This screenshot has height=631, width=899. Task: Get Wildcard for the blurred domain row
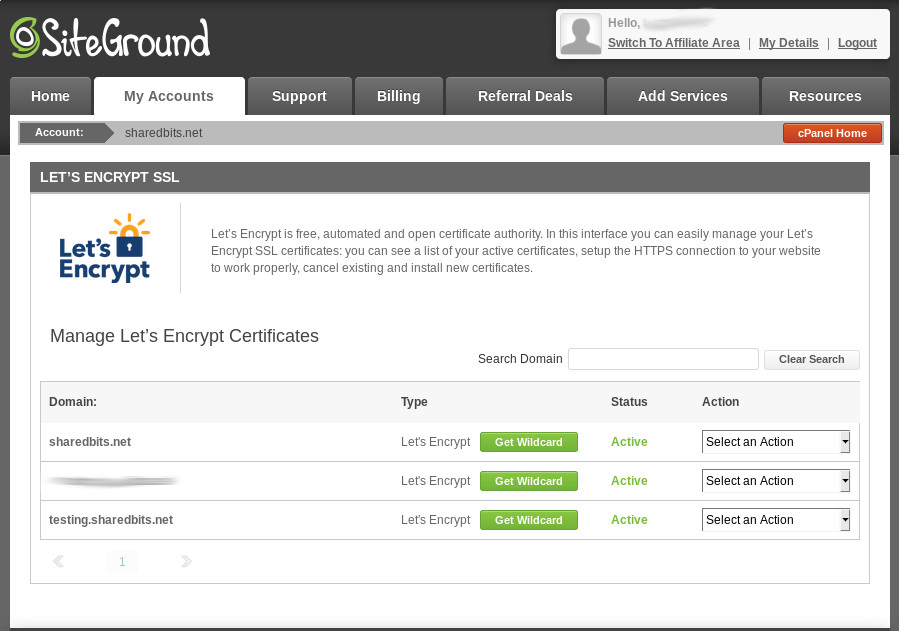pyautogui.click(x=529, y=481)
